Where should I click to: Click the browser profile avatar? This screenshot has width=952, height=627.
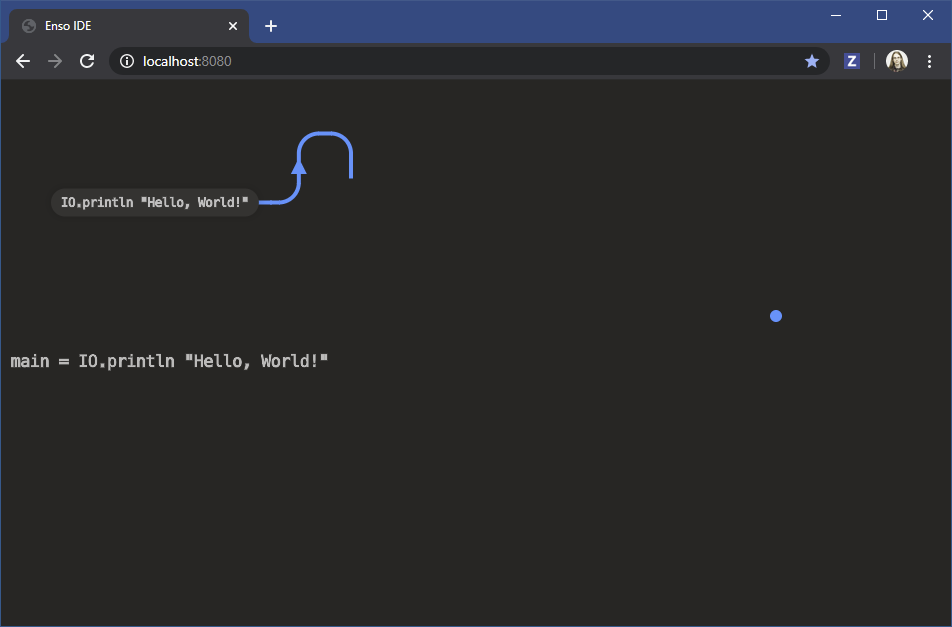pos(896,60)
